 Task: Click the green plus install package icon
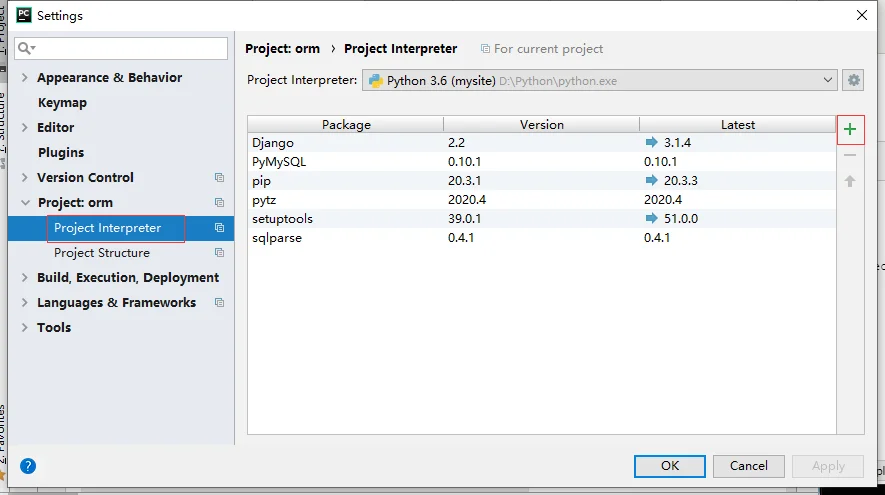850,129
